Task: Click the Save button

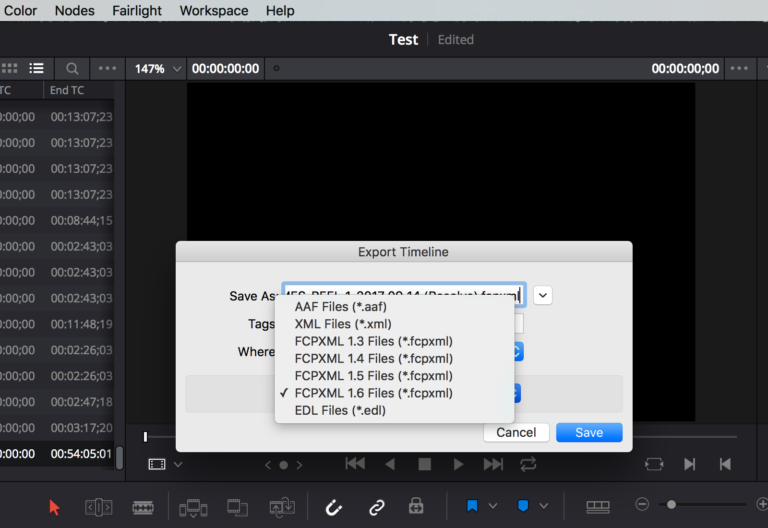Action: pos(589,432)
